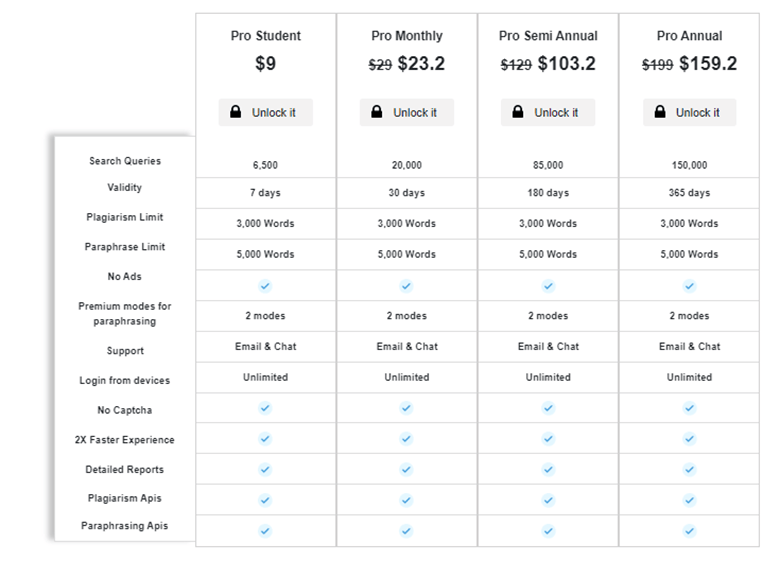The height and width of the screenshot is (561, 780).
Task: Click the $159.2 discounted price
Action: [x=708, y=64]
